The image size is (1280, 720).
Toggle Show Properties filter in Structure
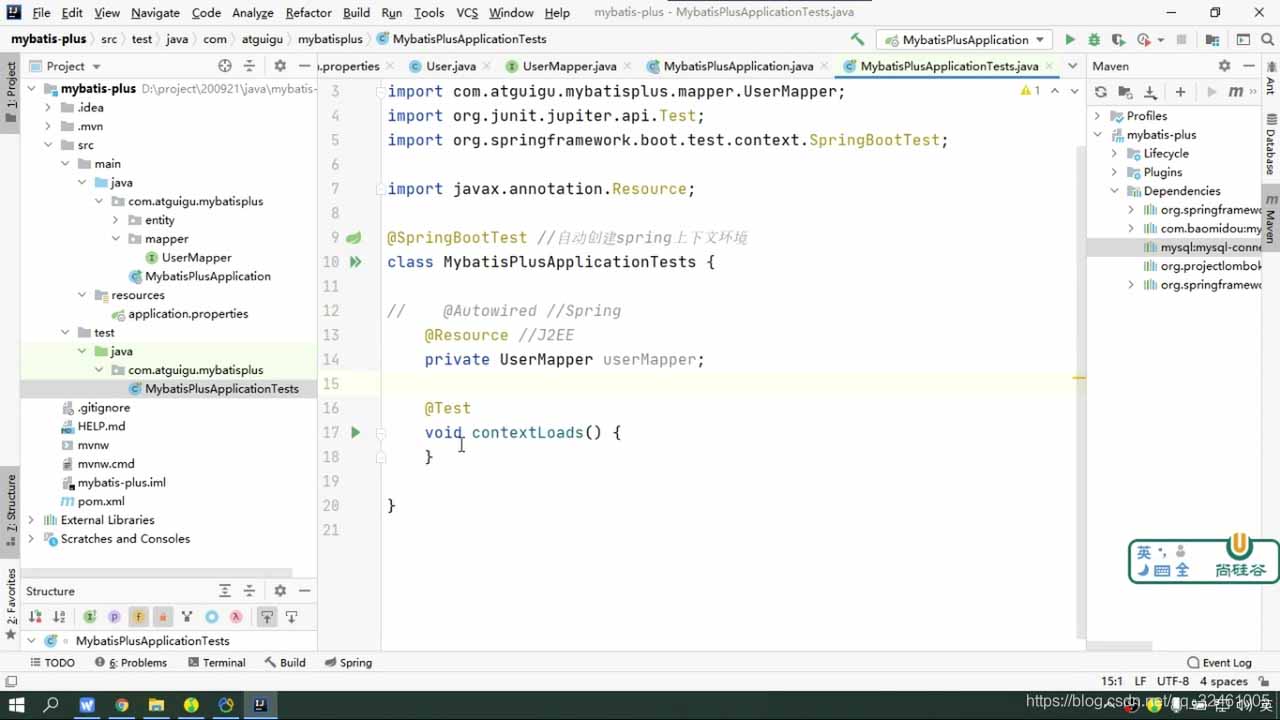(x=114, y=617)
